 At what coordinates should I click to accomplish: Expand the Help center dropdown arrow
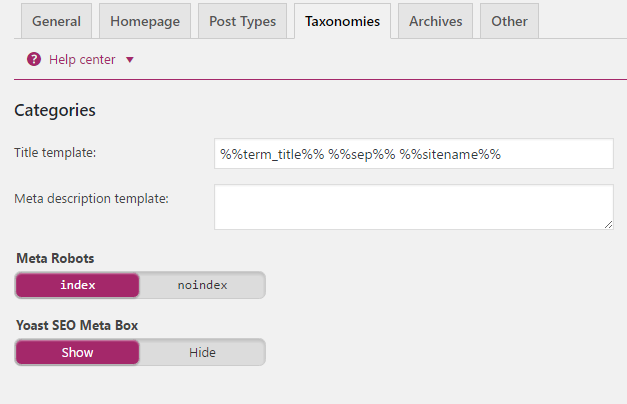click(x=130, y=60)
